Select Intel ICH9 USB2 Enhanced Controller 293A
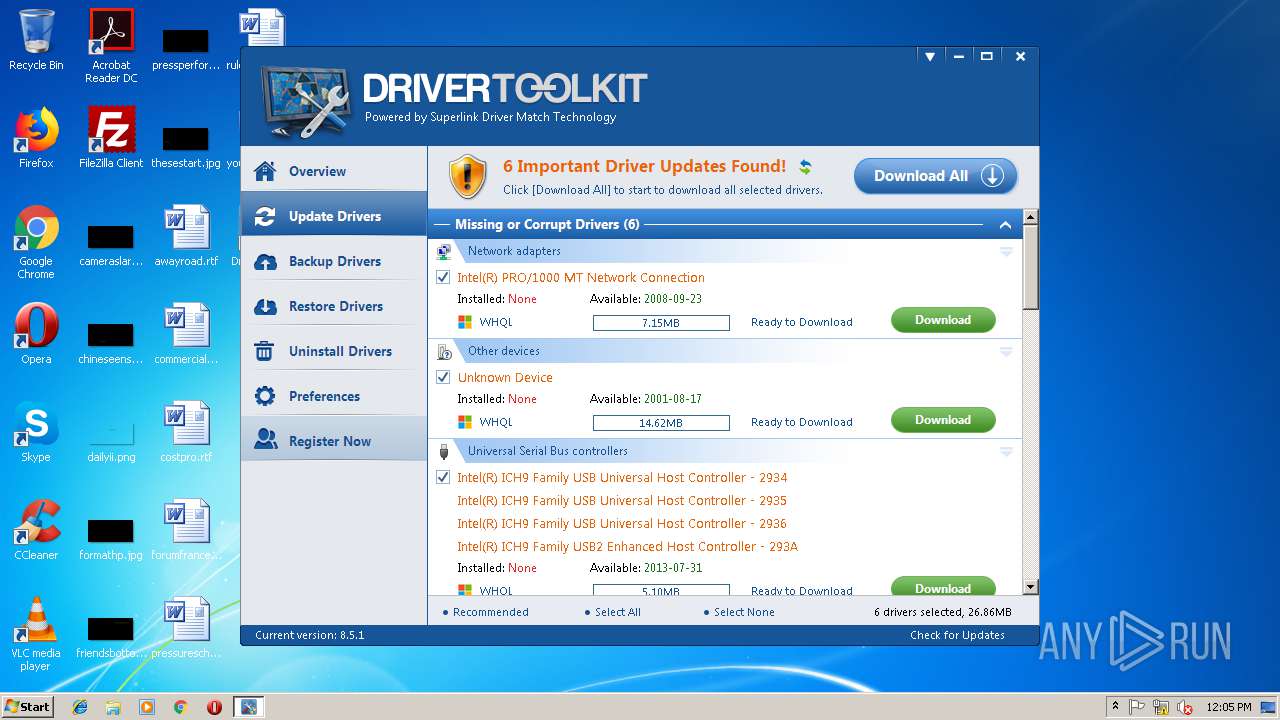The height and width of the screenshot is (720, 1280). [x=627, y=546]
